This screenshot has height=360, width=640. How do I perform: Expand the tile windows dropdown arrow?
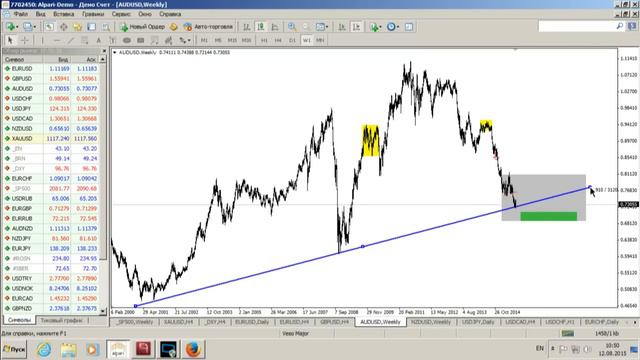pyautogui.click(x=327, y=27)
